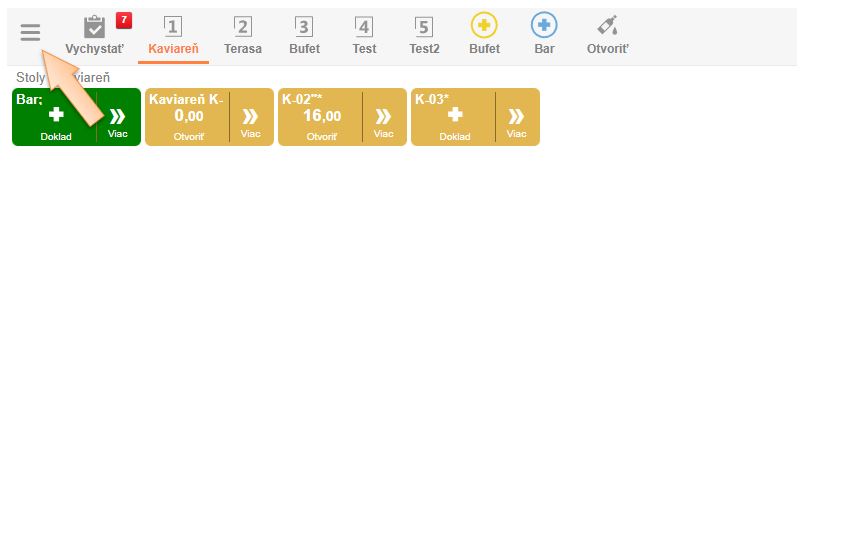Add Doklad on the green Bar tile
The width and height of the screenshot is (864, 544).
coord(56,118)
